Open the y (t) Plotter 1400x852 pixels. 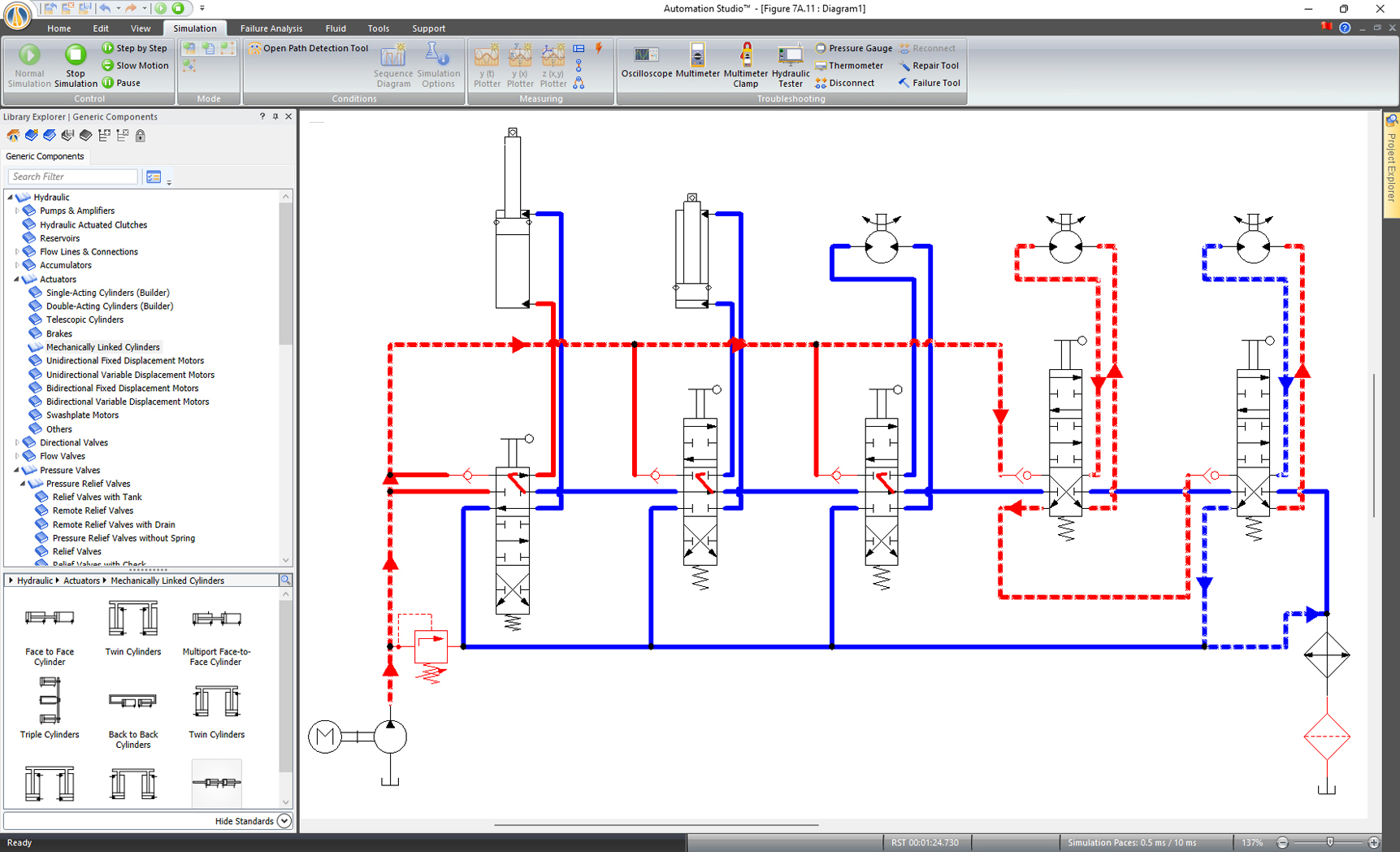point(487,65)
